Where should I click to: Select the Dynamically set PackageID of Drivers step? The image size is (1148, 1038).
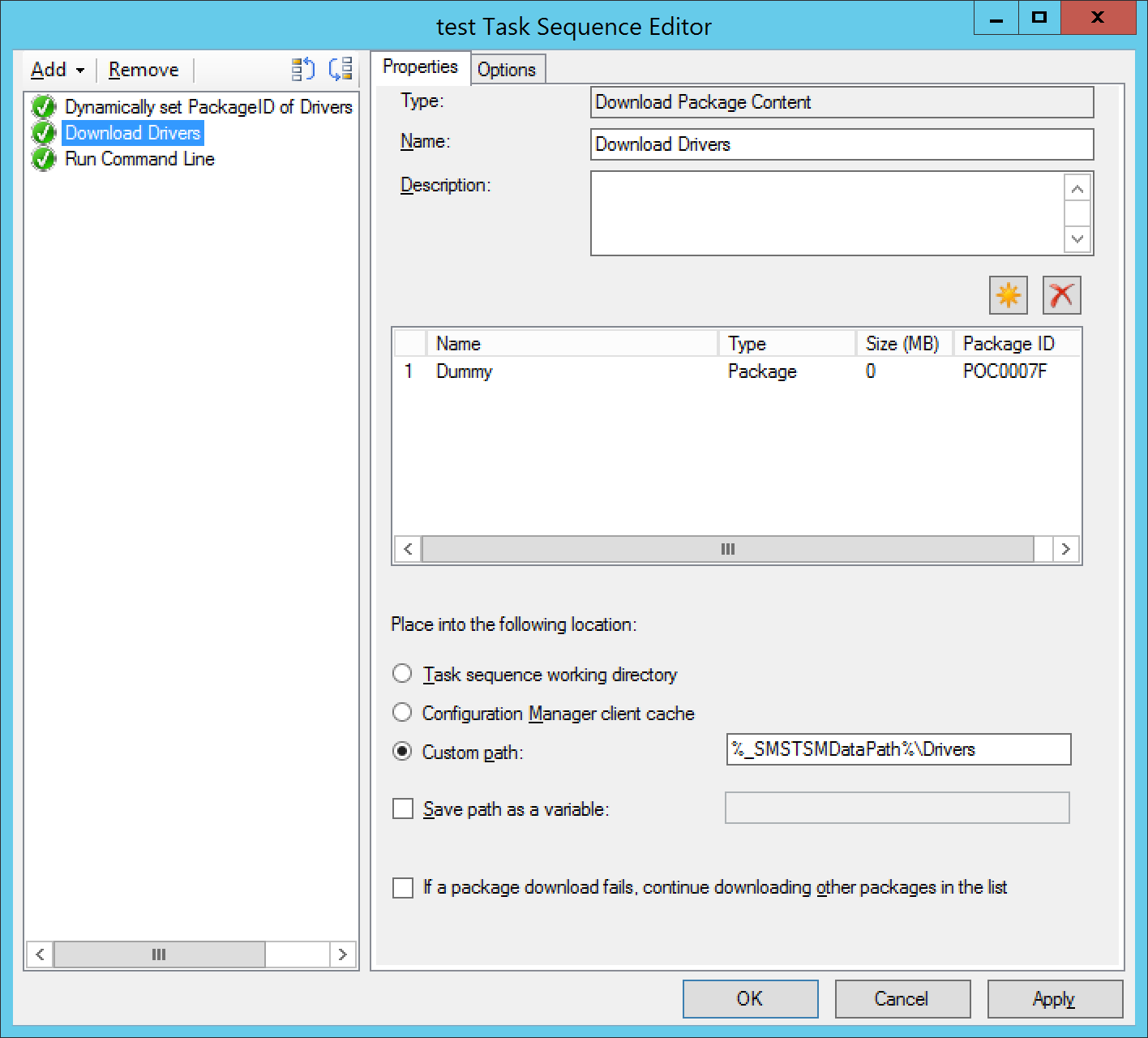click(x=208, y=107)
